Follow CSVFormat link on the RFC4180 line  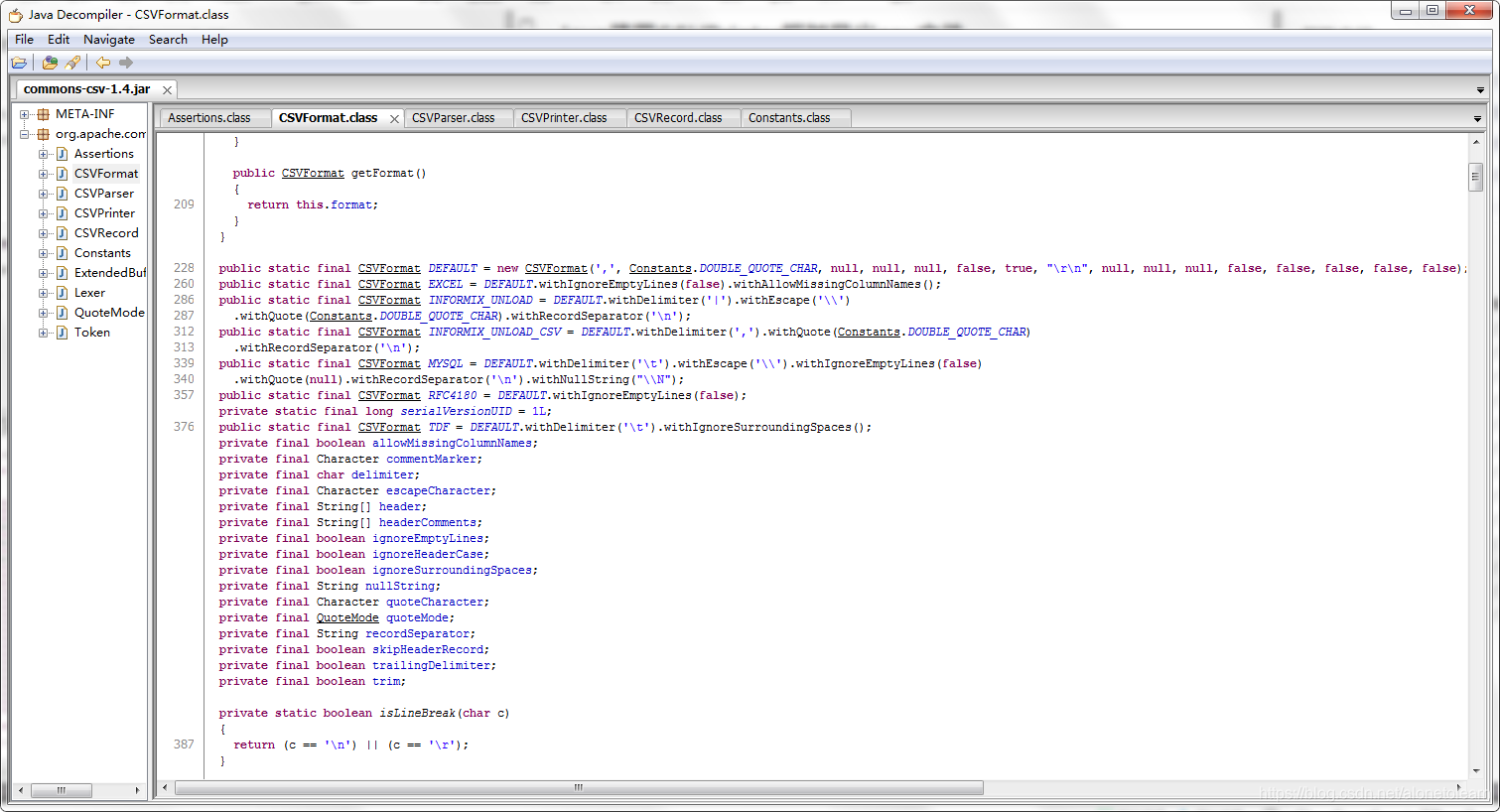[x=389, y=395]
